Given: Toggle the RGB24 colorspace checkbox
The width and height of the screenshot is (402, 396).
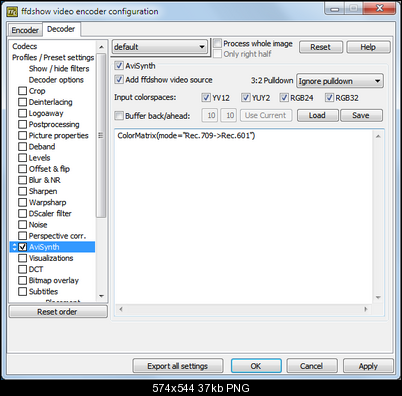Looking at the screenshot, I should click(x=284, y=98).
